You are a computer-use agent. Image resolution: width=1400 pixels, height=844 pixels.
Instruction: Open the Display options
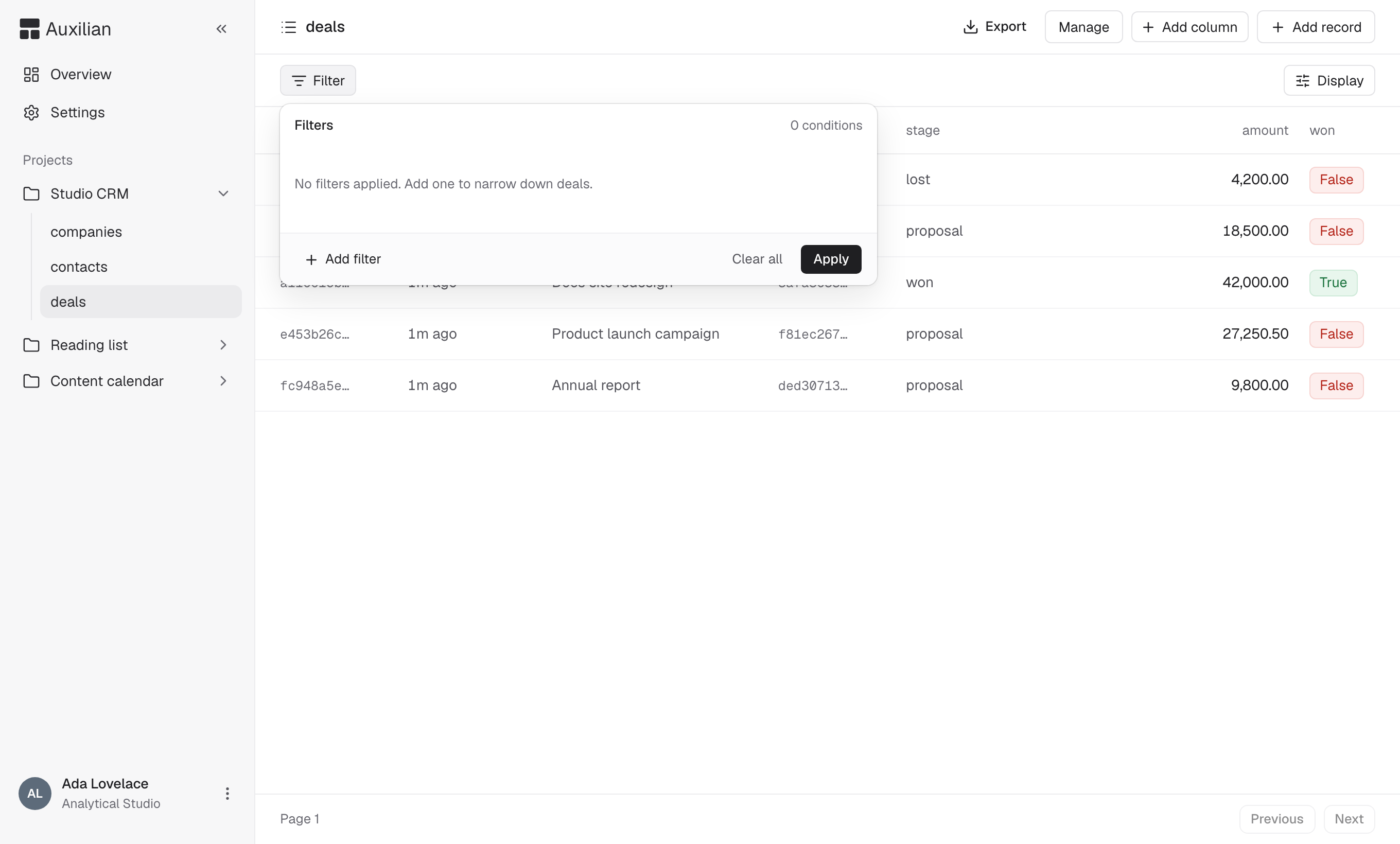pyautogui.click(x=1328, y=81)
